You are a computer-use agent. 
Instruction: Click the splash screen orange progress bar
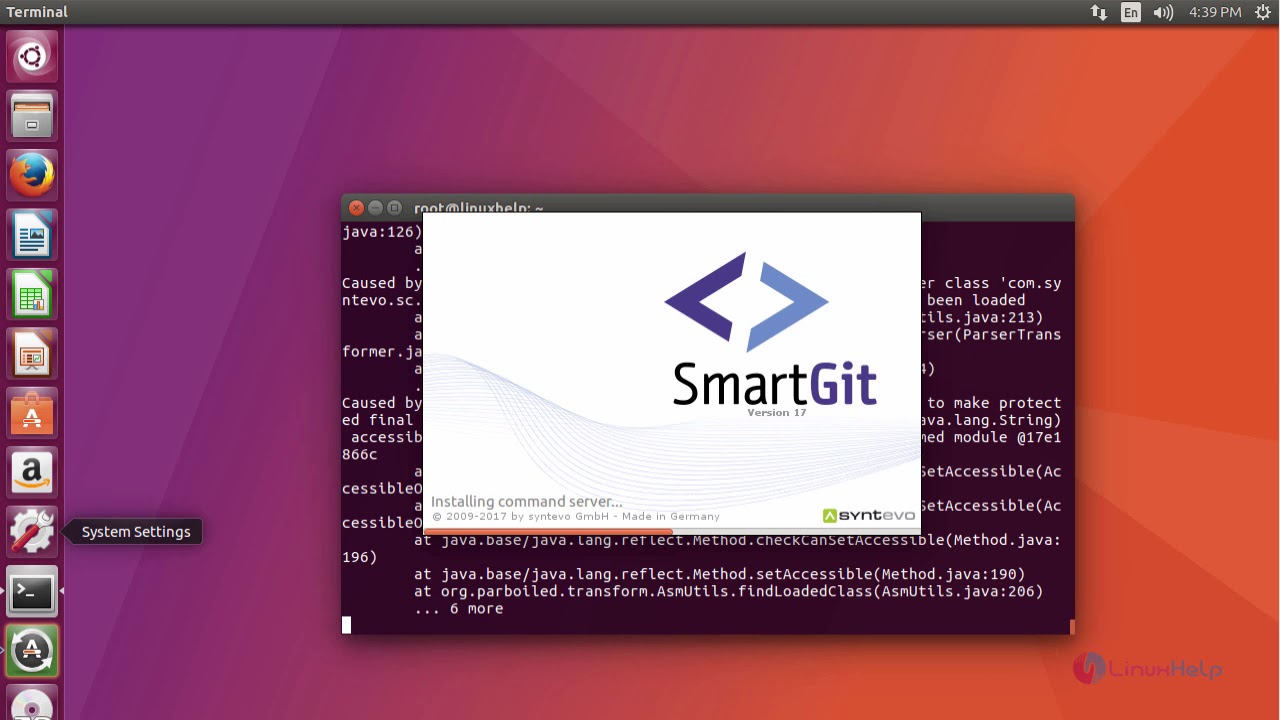click(x=548, y=531)
